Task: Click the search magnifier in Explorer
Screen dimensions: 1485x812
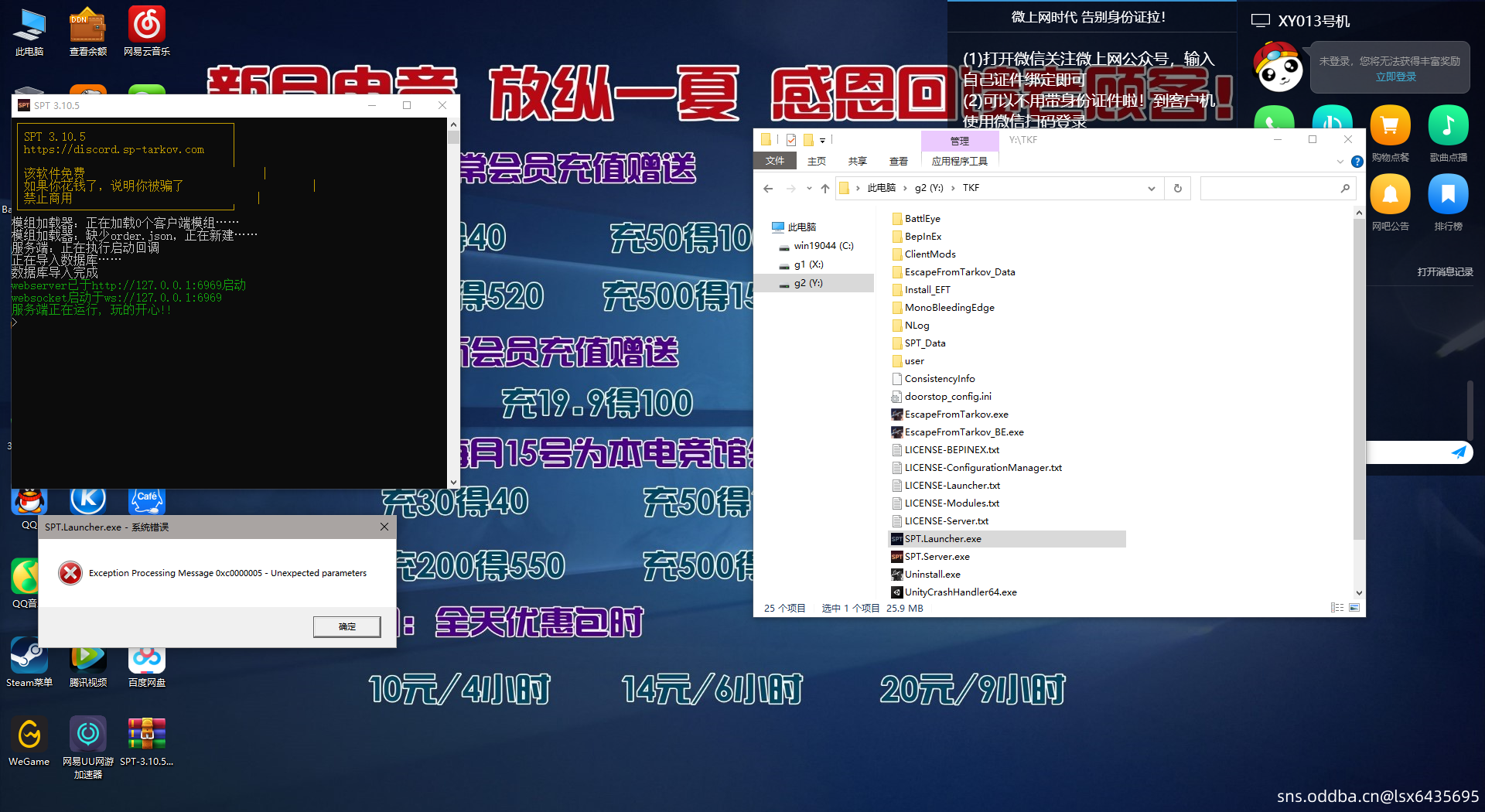Action: tap(1345, 188)
